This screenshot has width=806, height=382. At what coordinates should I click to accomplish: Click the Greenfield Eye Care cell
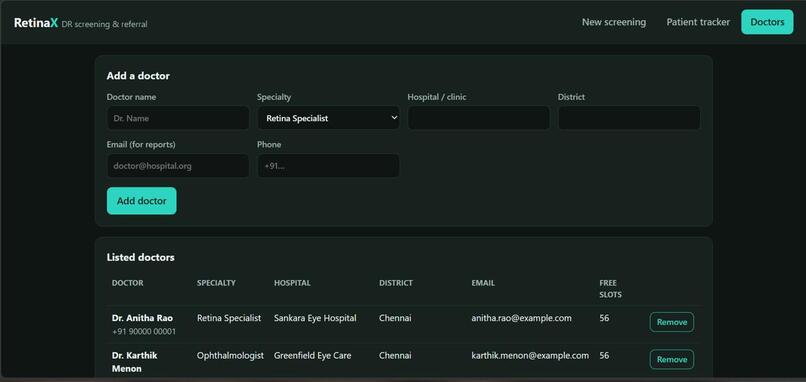pos(313,355)
